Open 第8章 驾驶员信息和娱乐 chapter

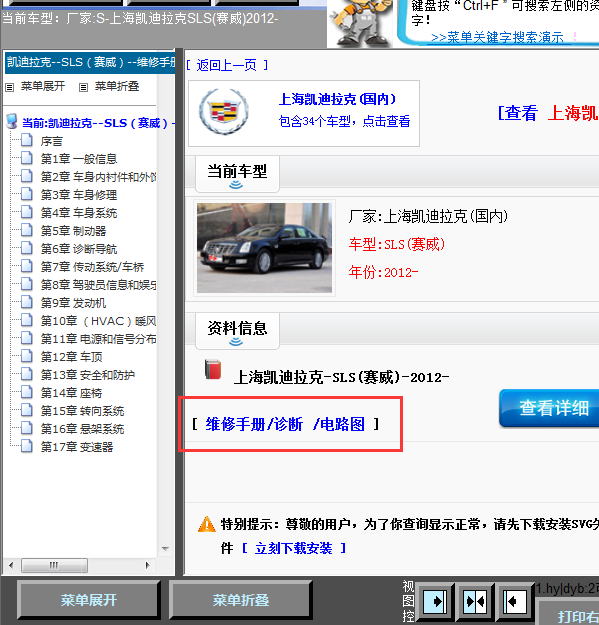tap(98, 285)
